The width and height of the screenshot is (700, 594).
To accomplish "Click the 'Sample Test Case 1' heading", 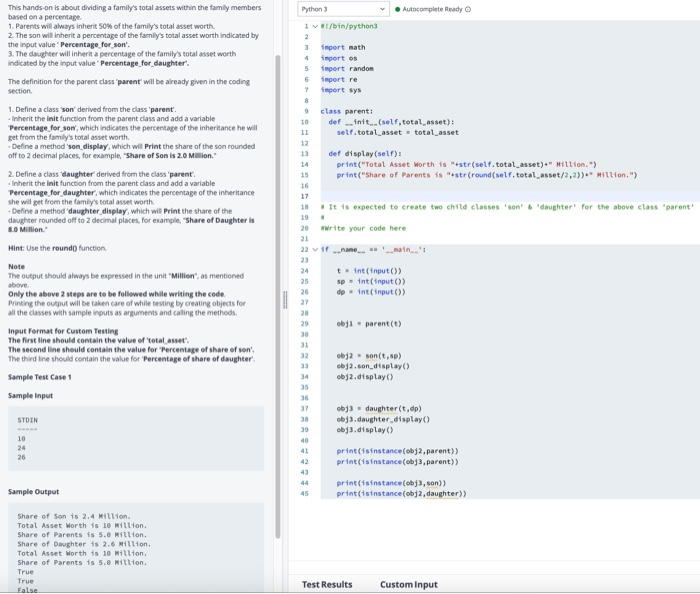I will click(x=40, y=377).
